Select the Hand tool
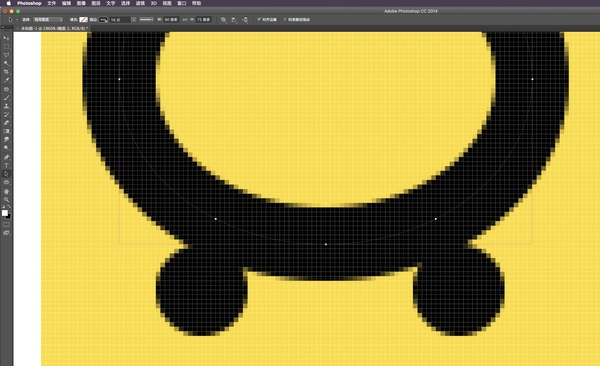Screen dimensions: 600x366 click(7, 191)
